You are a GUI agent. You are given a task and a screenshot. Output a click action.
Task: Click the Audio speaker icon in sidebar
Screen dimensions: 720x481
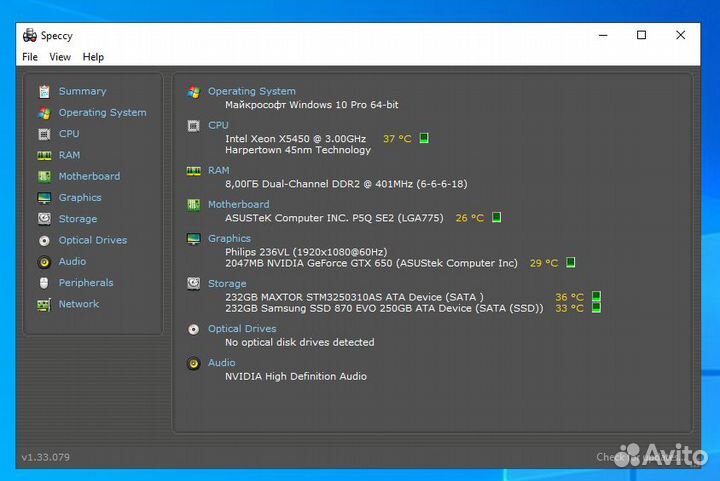click(44, 262)
